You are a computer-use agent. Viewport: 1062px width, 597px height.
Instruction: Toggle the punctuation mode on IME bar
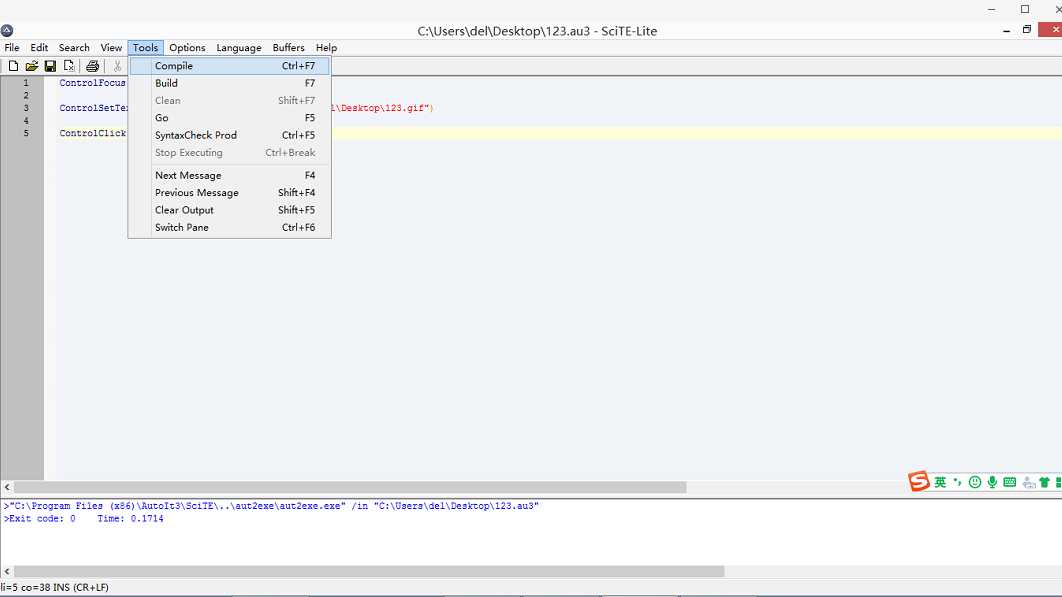coord(957,482)
